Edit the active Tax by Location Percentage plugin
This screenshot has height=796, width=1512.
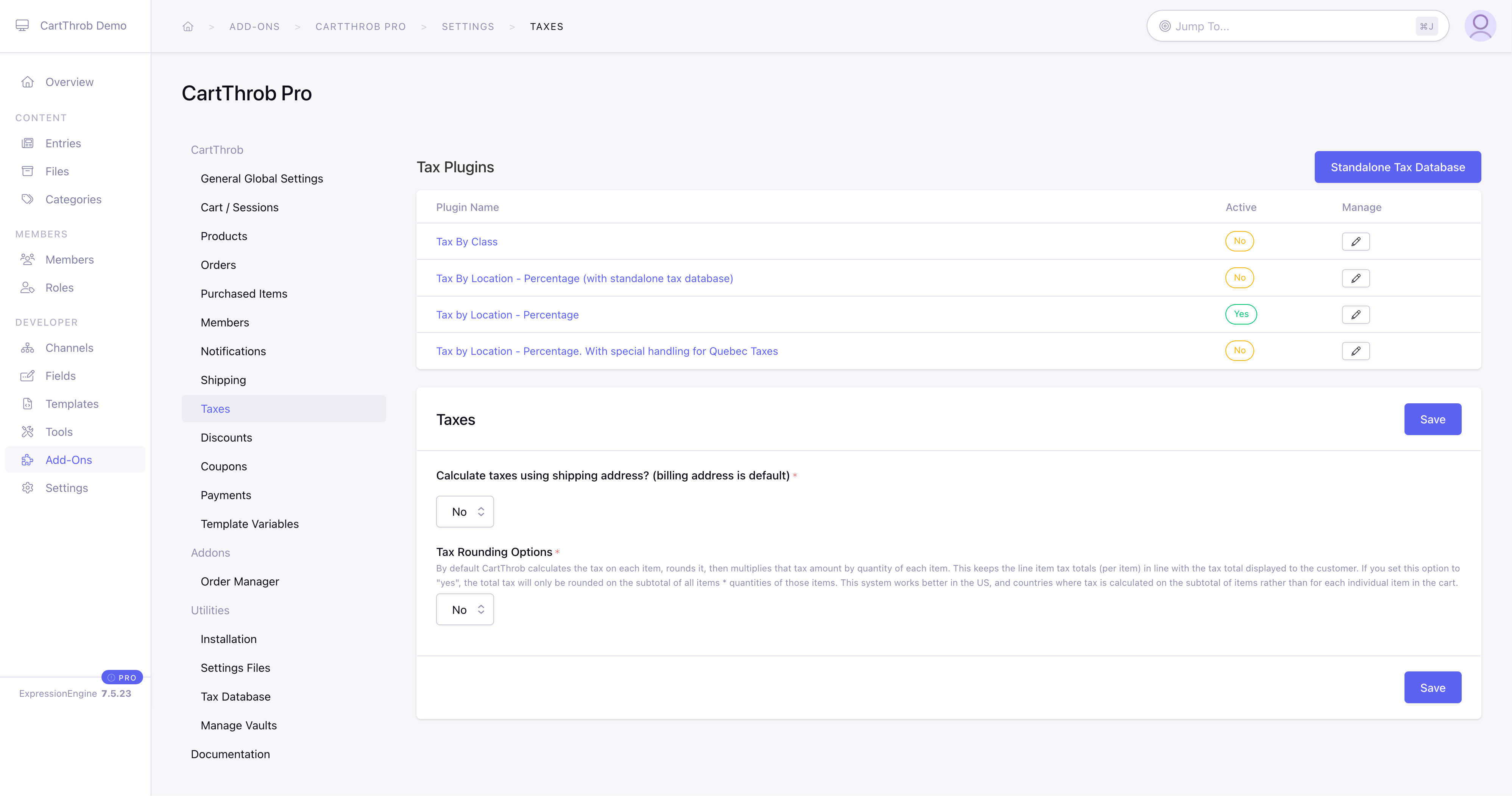tap(1355, 315)
